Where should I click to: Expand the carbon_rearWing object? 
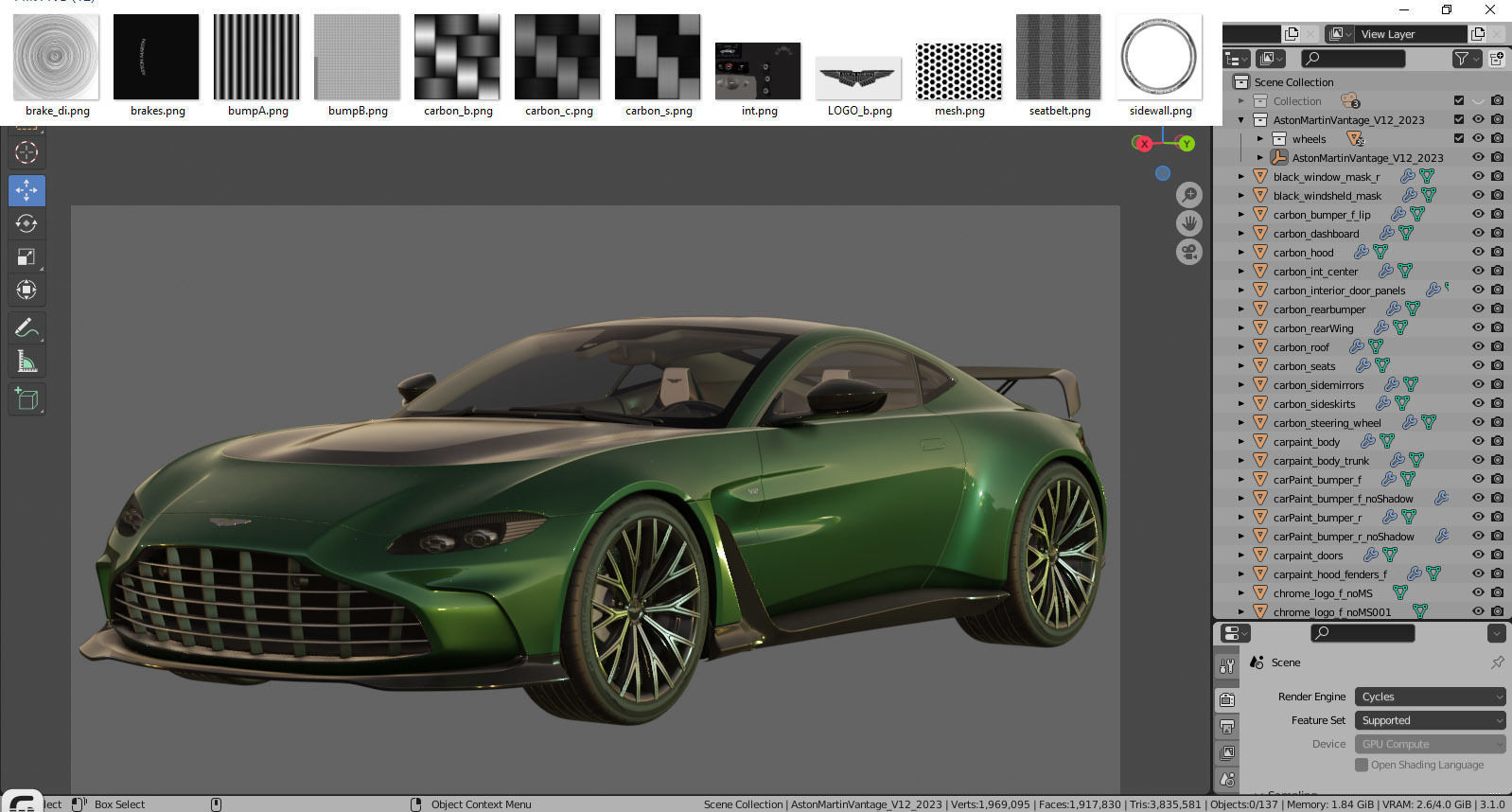(x=1241, y=328)
